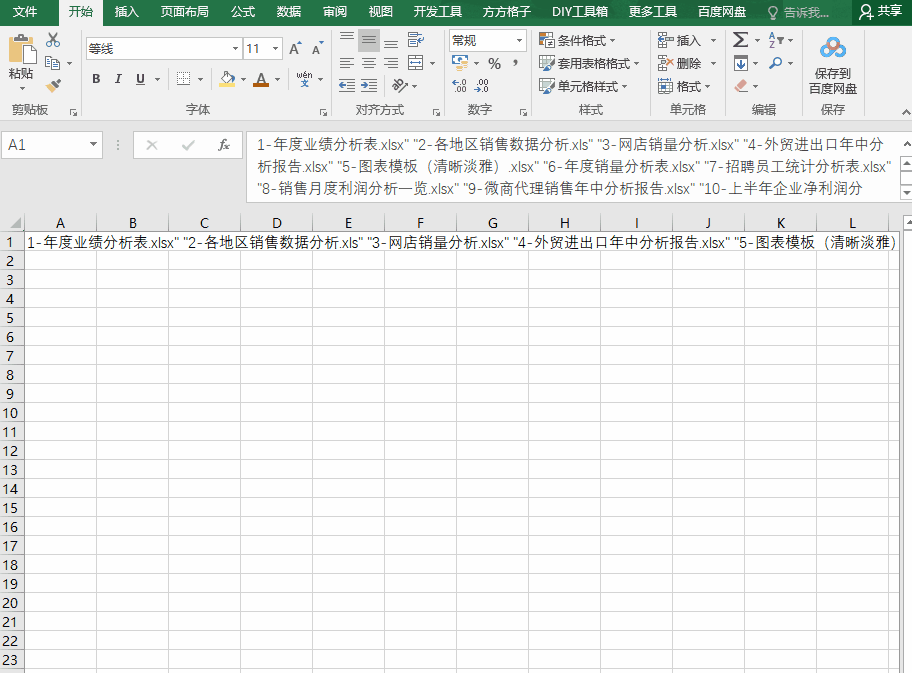This screenshot has height=673, width=912.
Task: Open font size 11 dropdown
Action: tap(276, 49)
